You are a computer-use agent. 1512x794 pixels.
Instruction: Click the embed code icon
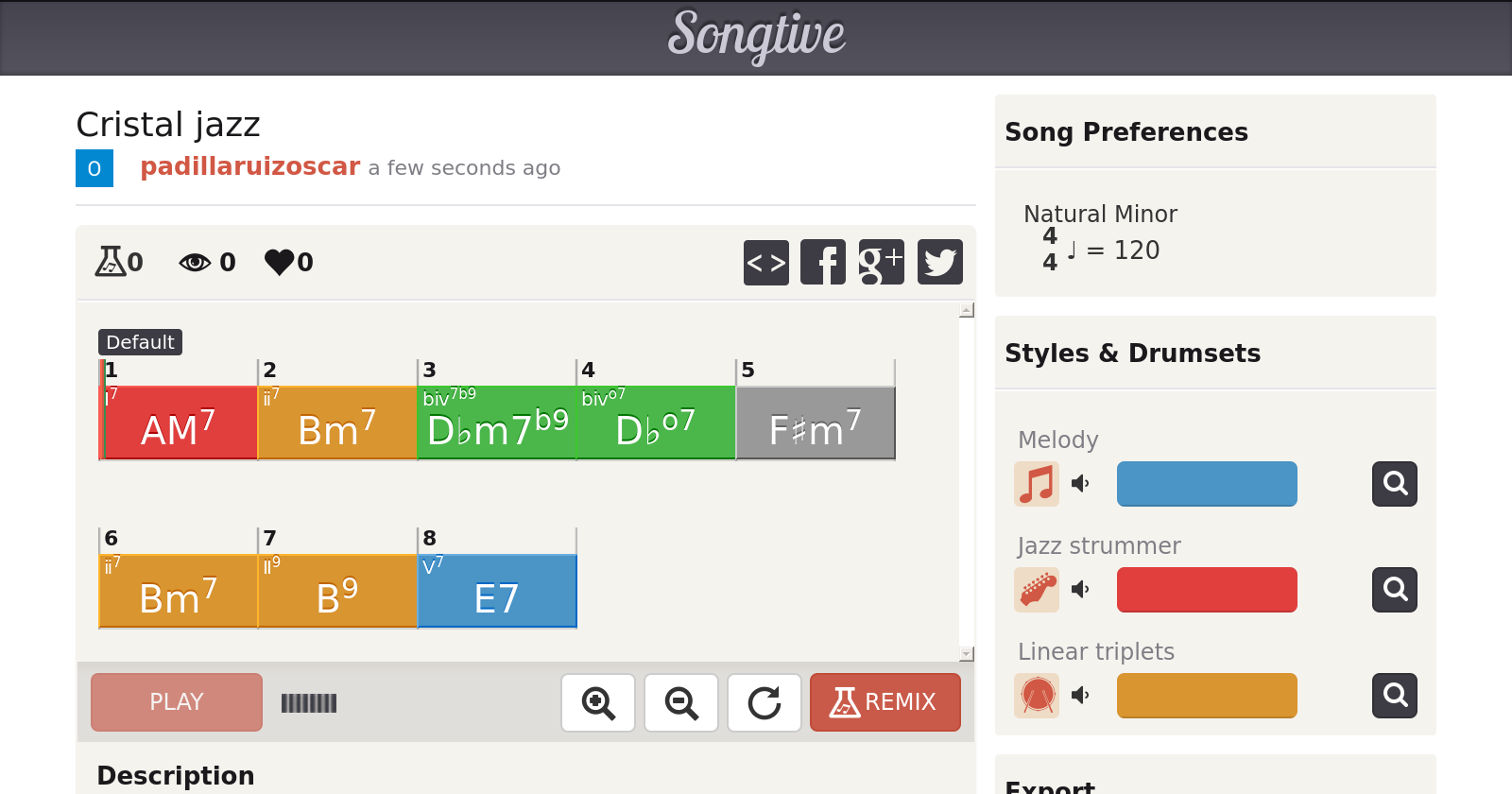(765, 262)
